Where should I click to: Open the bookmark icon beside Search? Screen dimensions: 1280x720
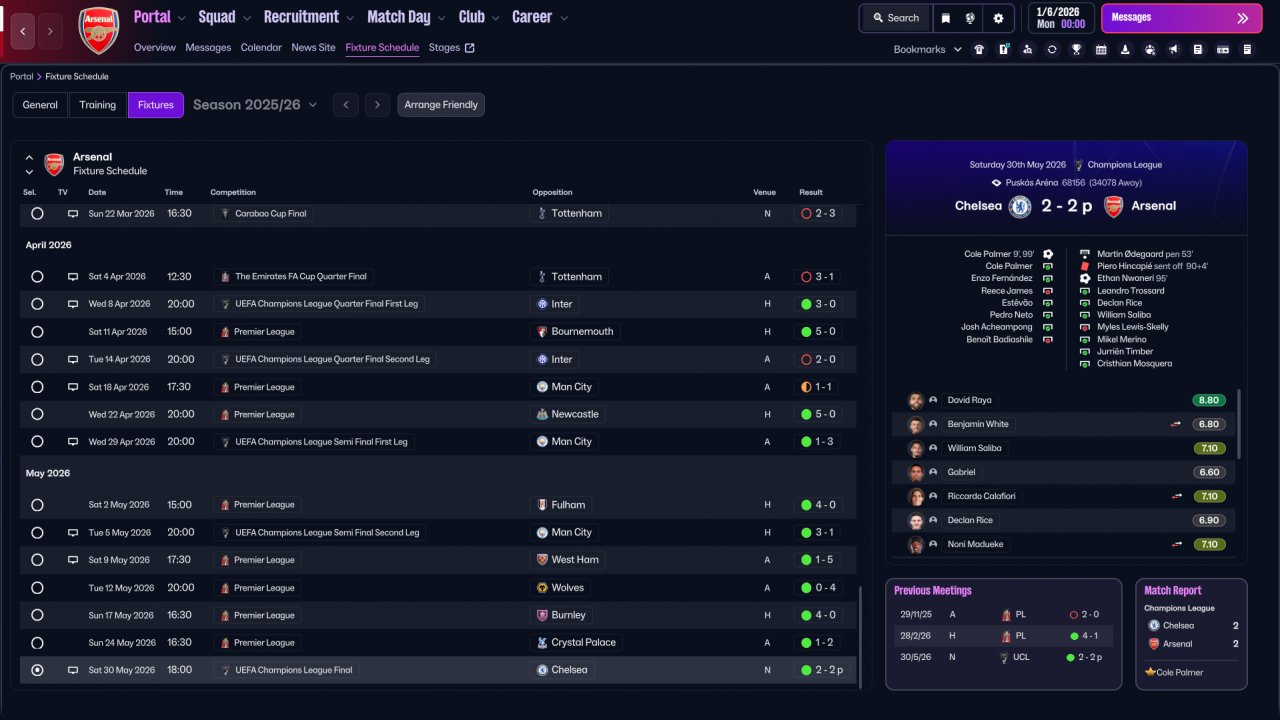946,18
